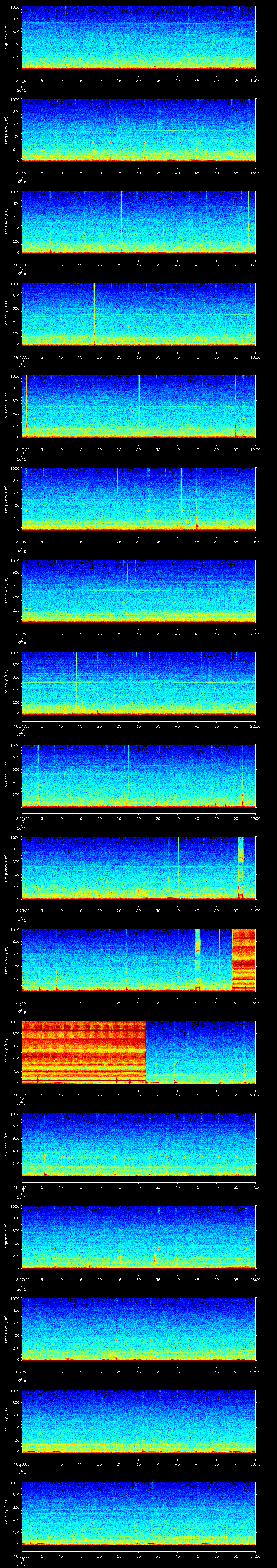Click the orange vertical line near 55 seconds in the 18:18:00 spectrogram

pyautogui.click(x=236, y=407)
